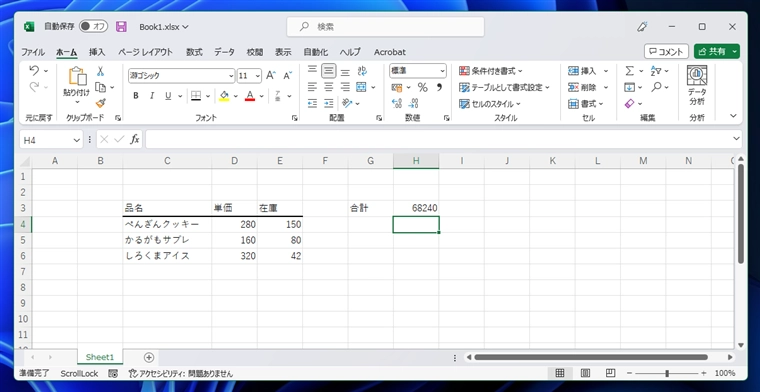Click the Data Analysis button
Screen dimensions: 760x392
click(697, 86)
